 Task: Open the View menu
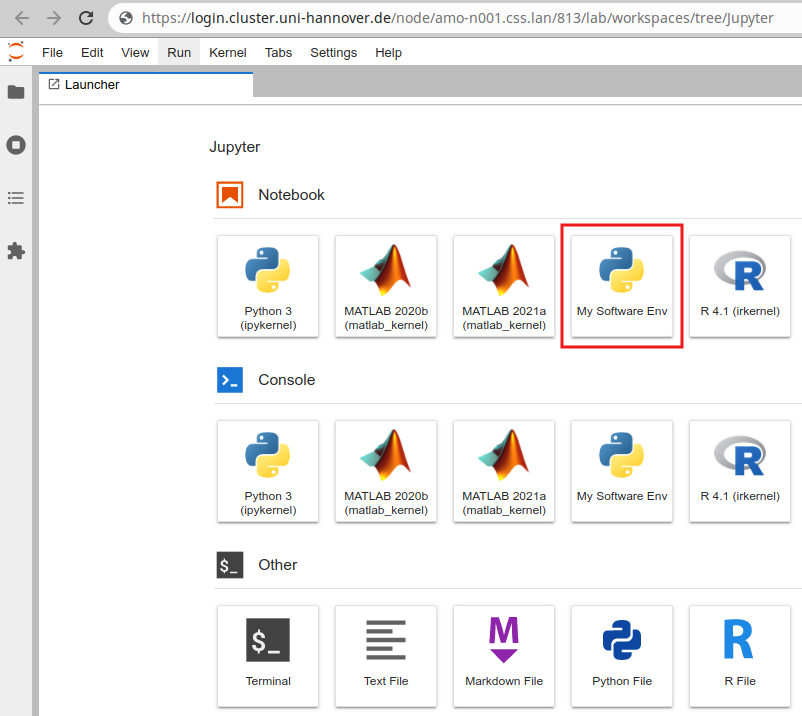click(135, 53)
